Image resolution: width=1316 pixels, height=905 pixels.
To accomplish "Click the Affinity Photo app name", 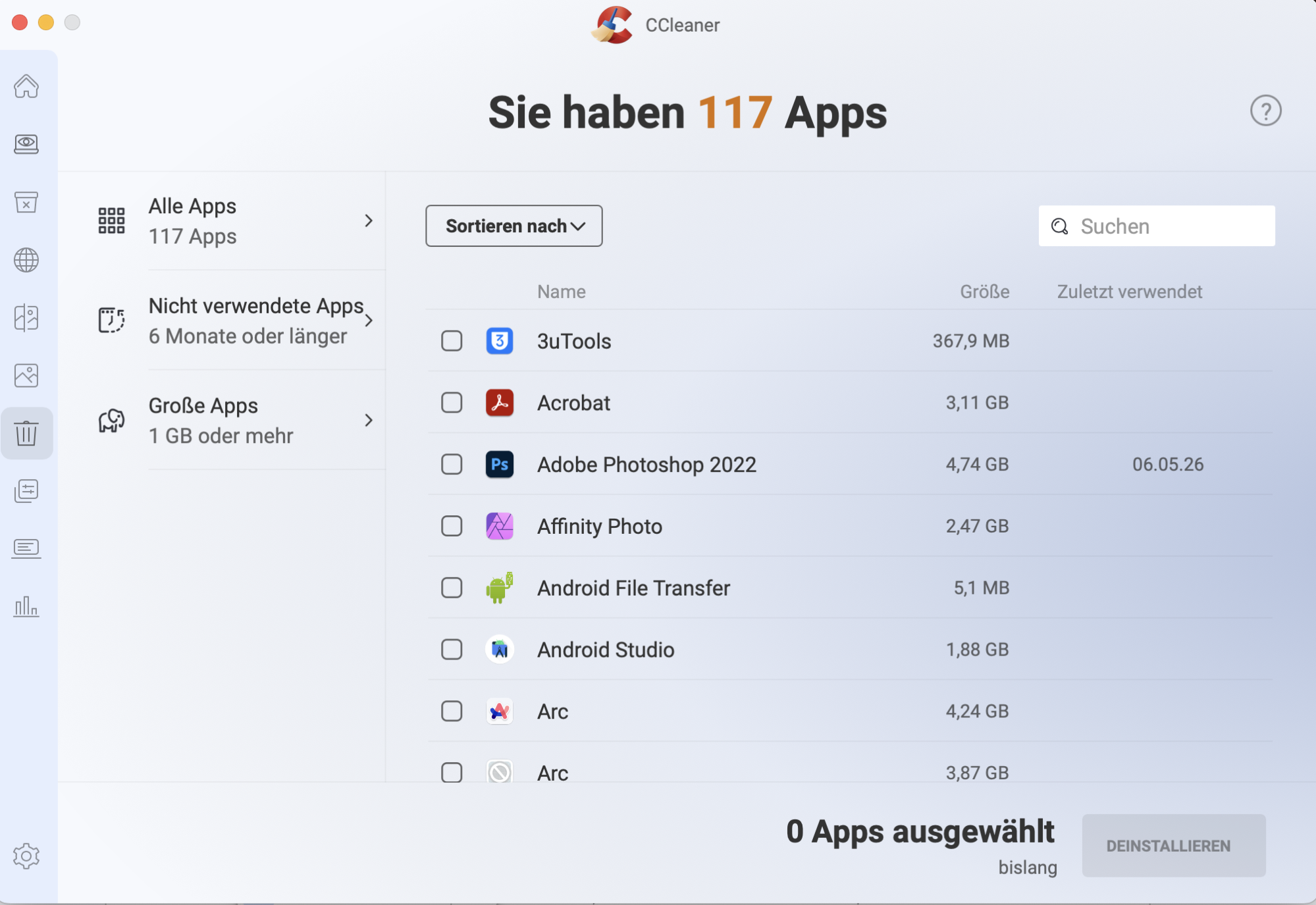I will (600, 527).
